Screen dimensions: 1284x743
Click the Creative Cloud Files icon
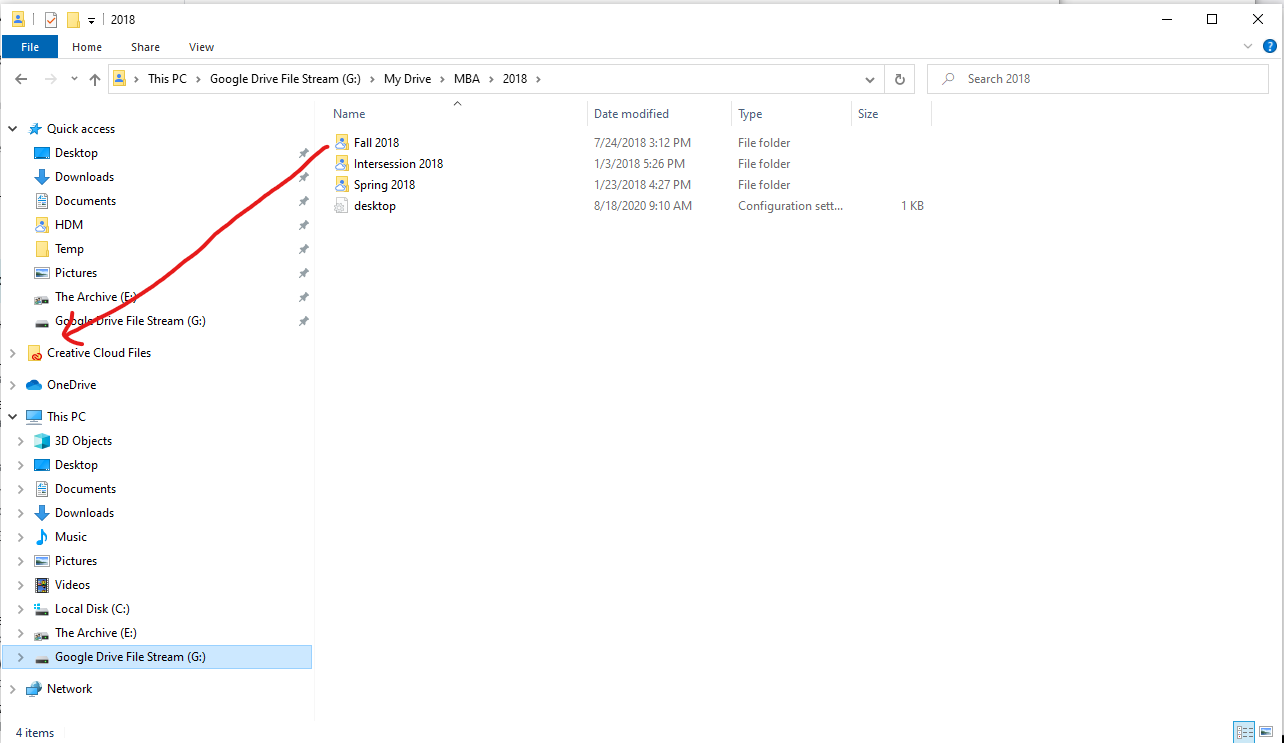[34, 353]
